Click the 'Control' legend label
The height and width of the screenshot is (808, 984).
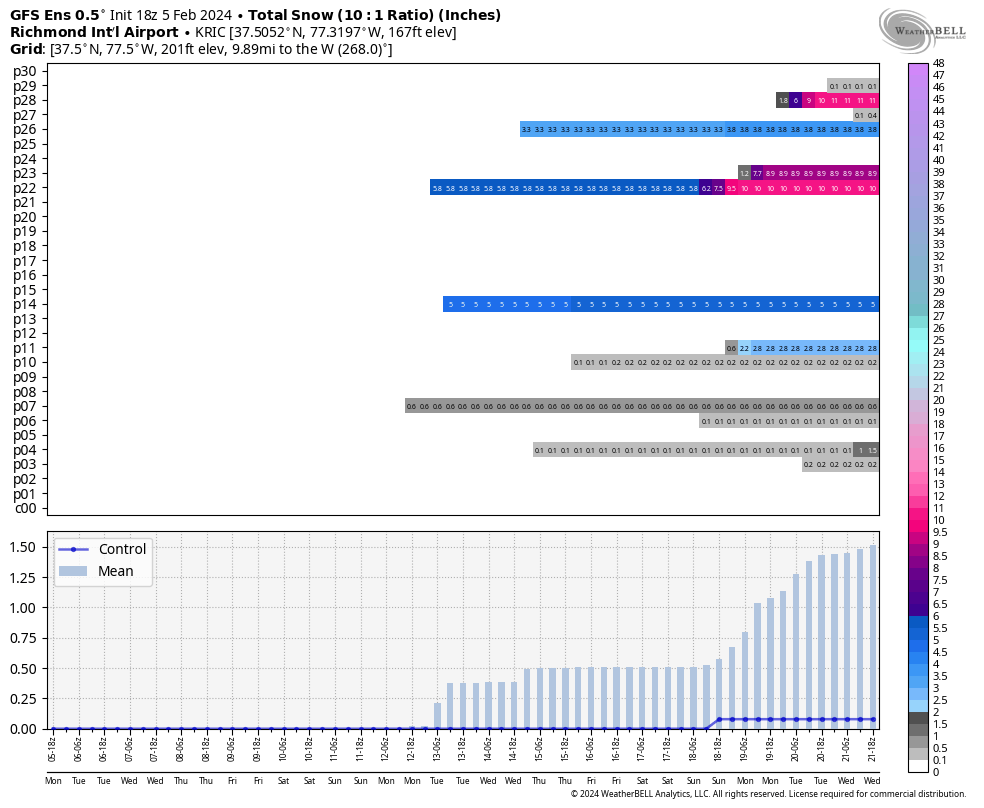[x=122, y=549]
